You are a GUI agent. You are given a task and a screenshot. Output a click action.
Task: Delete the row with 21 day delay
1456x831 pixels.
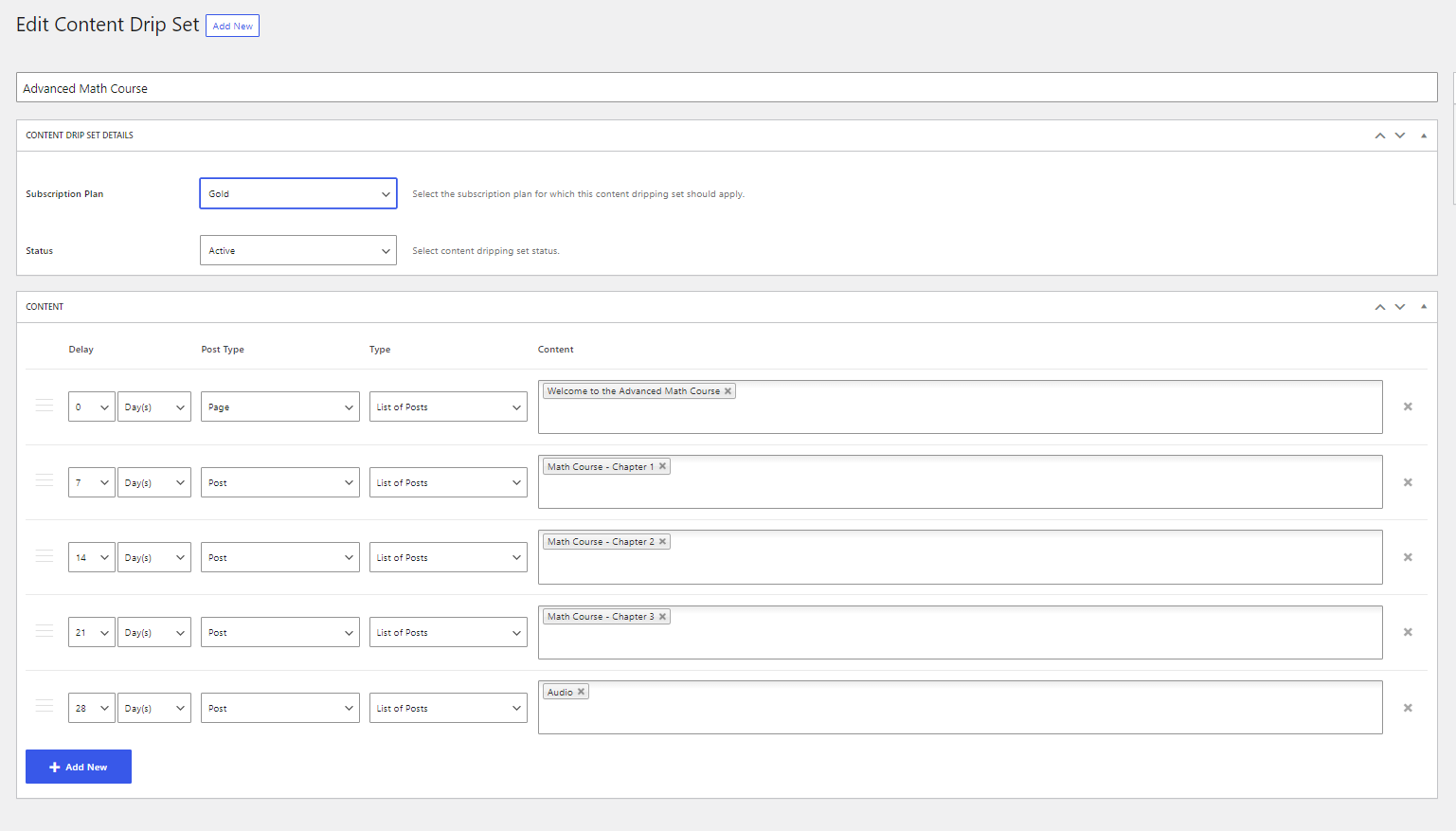point(1408,632)
